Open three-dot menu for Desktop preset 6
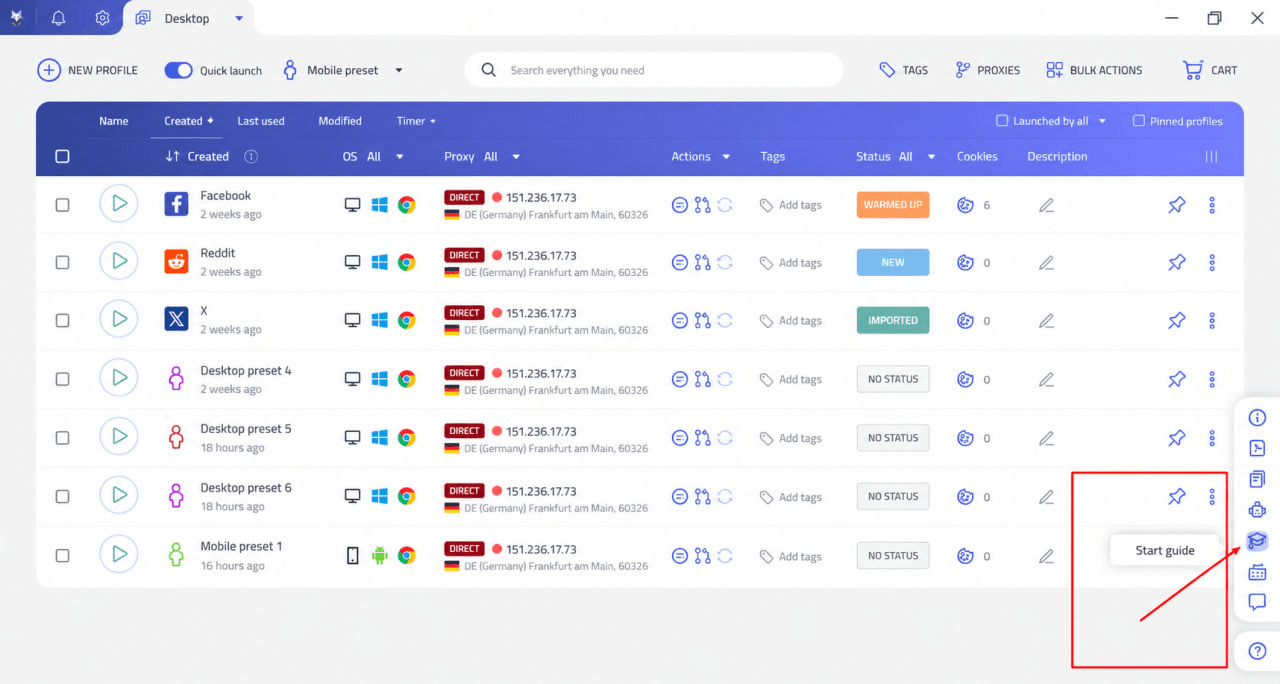This screenshot has height=684, width=1280. click(1212, 496)
